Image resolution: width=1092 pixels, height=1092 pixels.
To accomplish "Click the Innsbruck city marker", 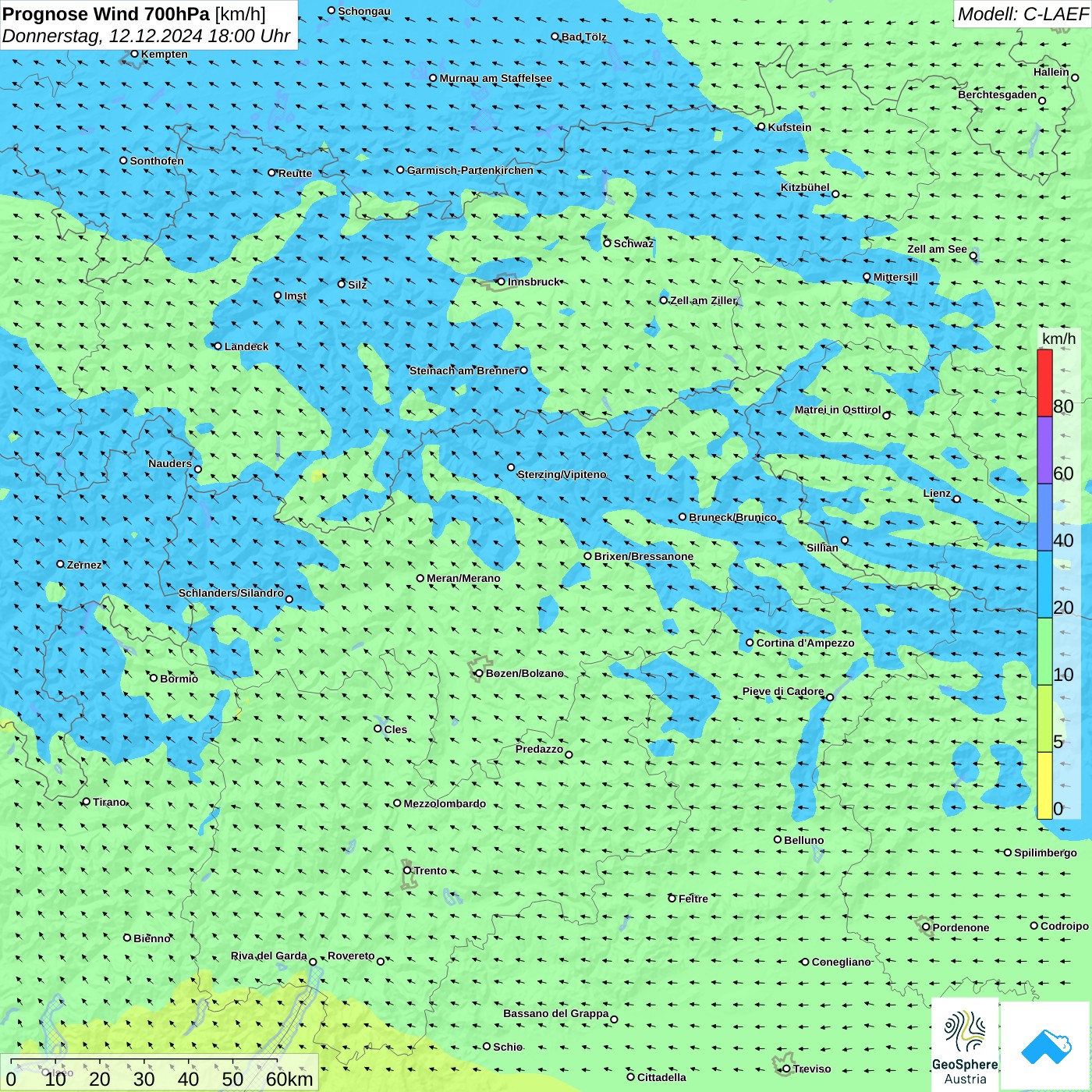I will tap(502, 282).
